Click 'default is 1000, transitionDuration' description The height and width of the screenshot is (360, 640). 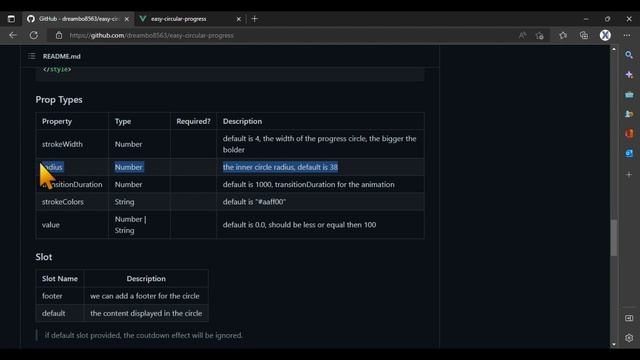point(309,184)
